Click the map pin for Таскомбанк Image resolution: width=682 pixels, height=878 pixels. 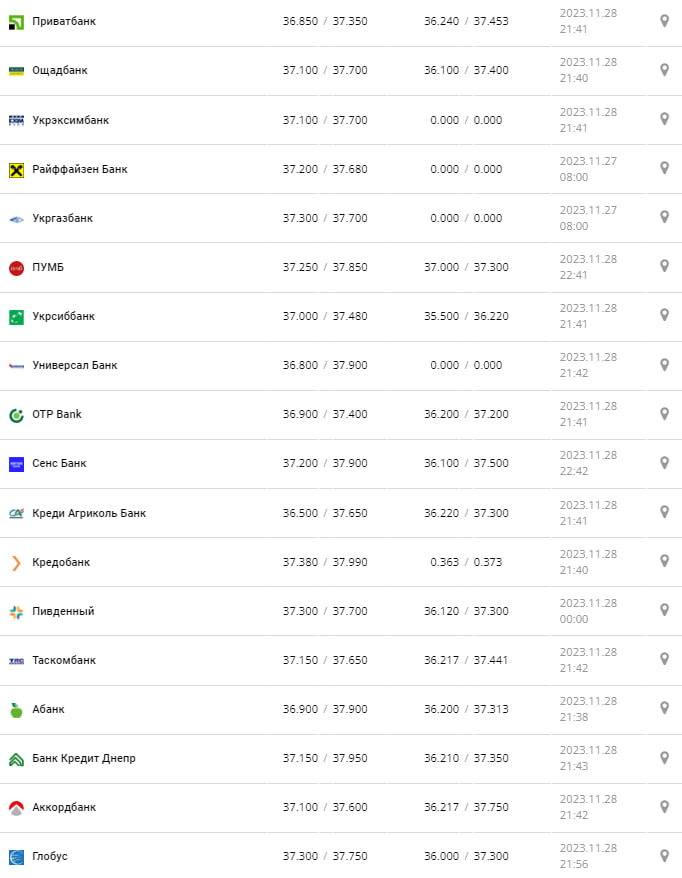point(664,659)
